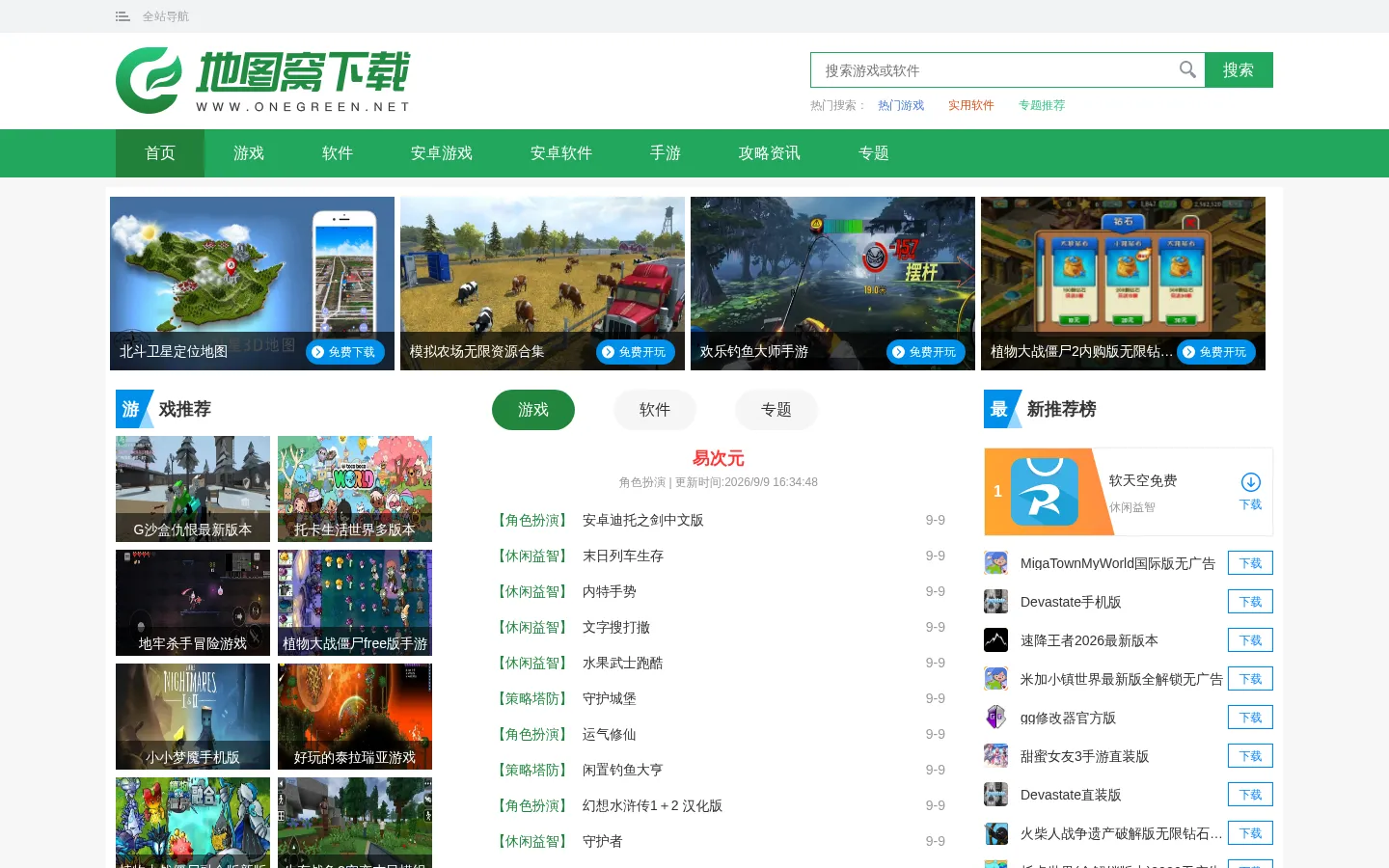Click 免费开玩 on 欢乐钓鱼大师手游 banner
The image size is (1389, 868).
coord(926,352)
